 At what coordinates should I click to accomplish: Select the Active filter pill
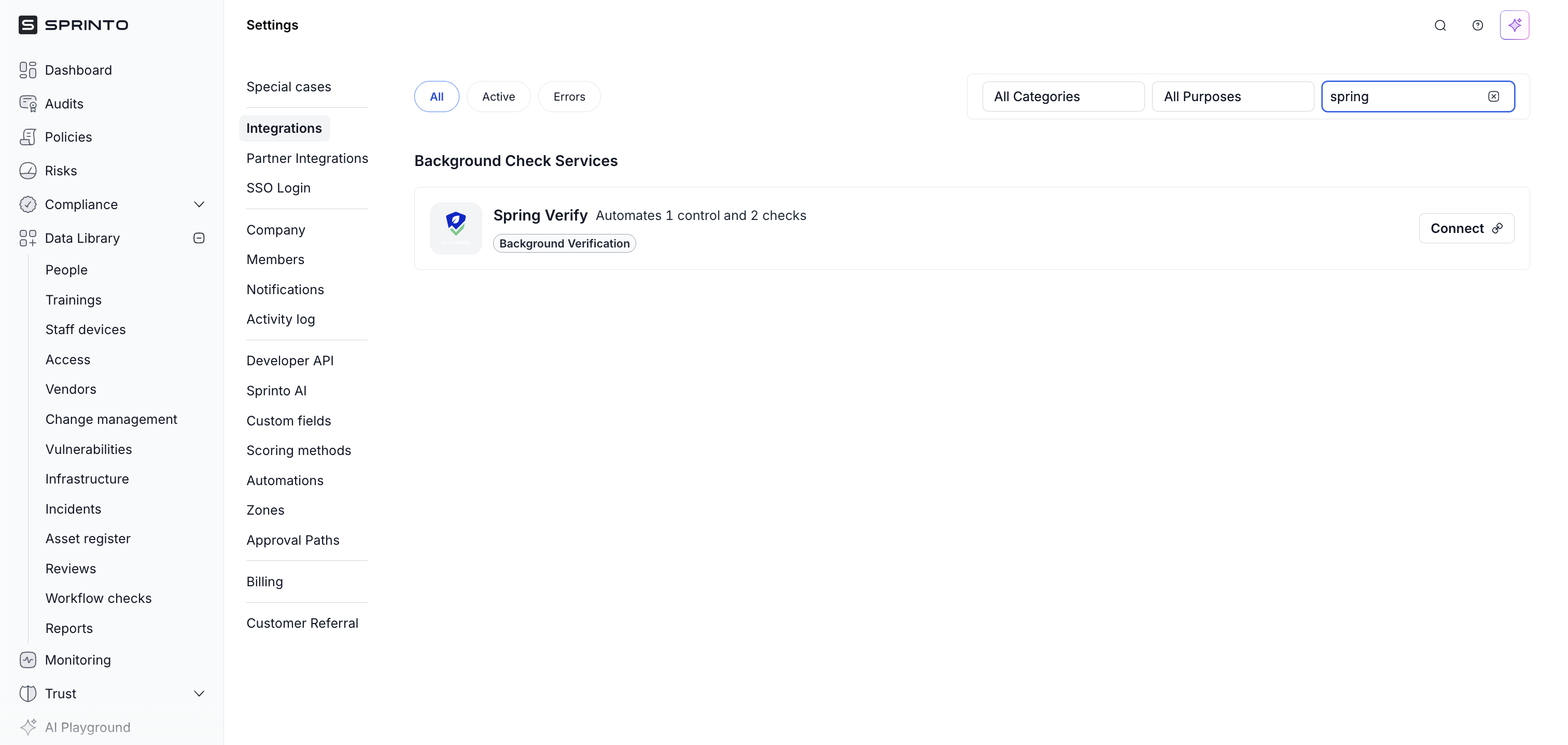[498, 96]
